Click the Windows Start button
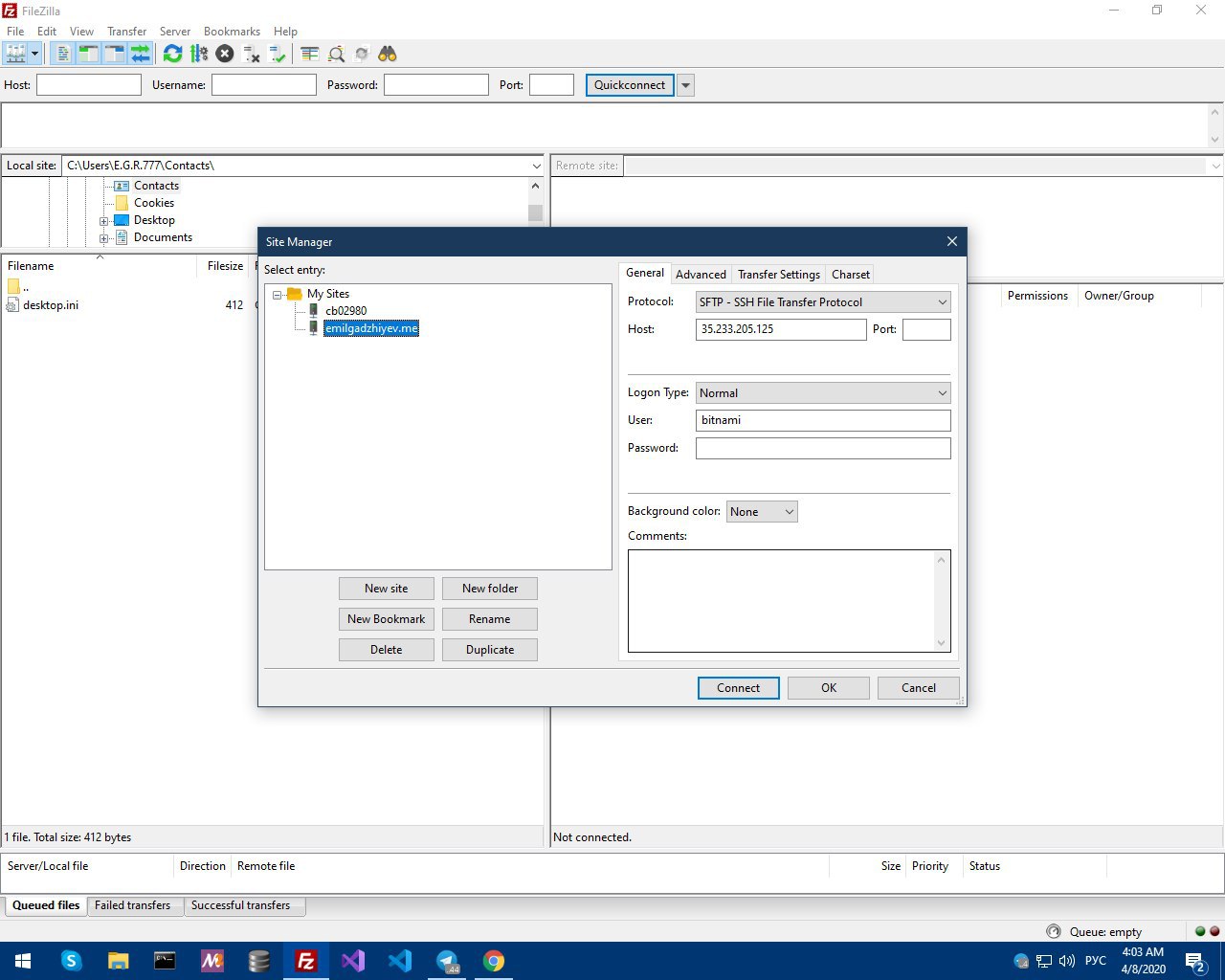The width and height of the screenshot is (1225, 980). coord(23,961)
